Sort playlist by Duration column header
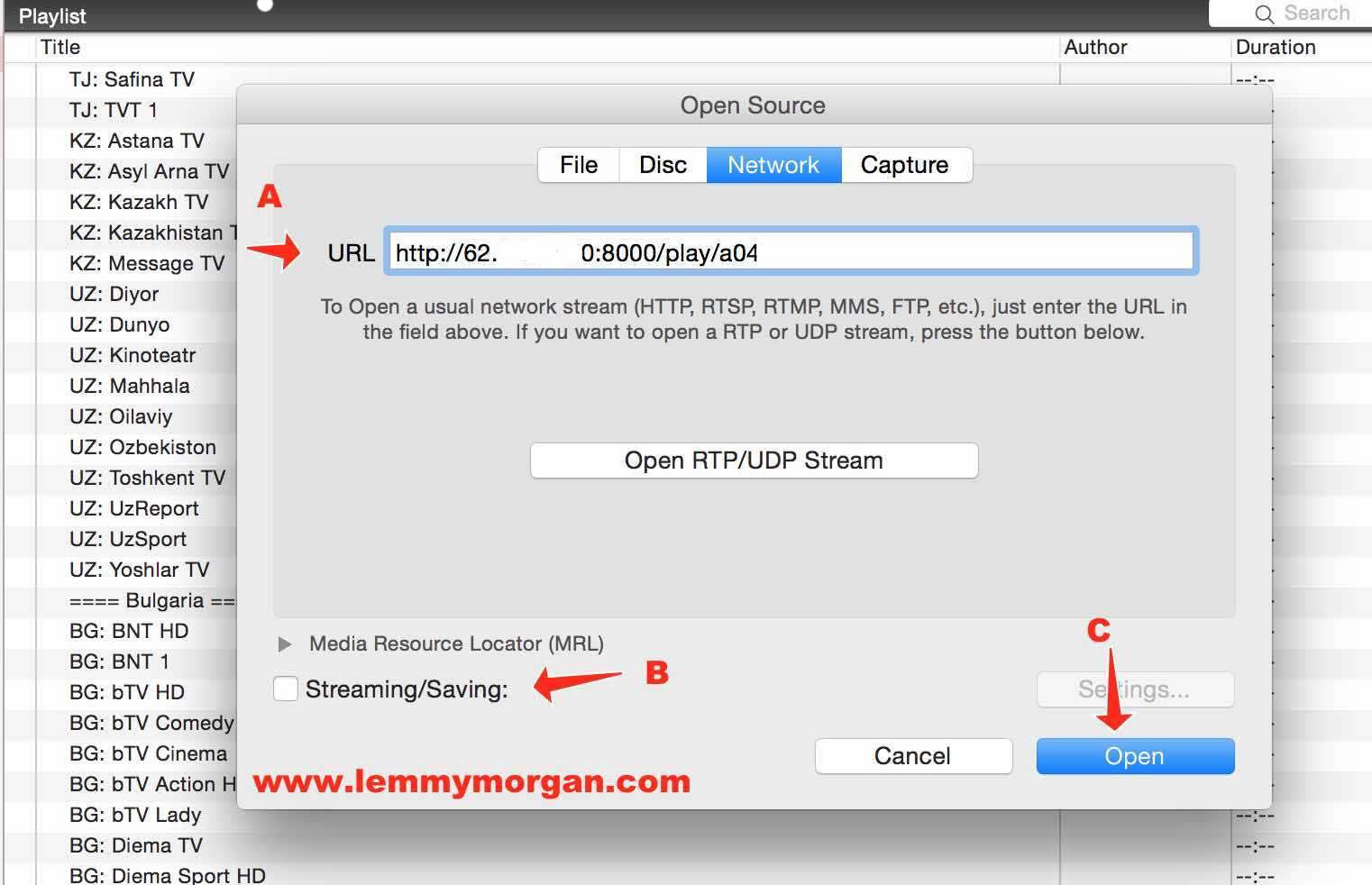This screenshot has width=1372, height=885. point(1276,47)
